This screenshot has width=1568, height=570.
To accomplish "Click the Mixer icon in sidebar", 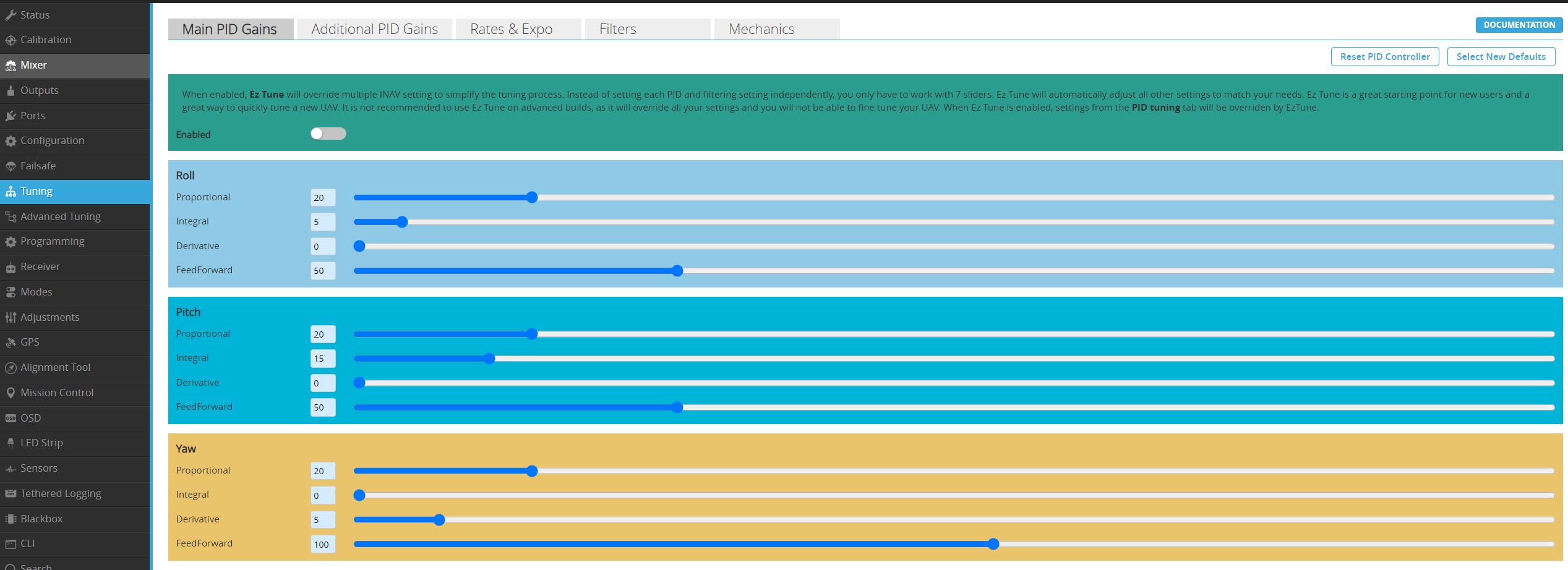I will [11, 66].
